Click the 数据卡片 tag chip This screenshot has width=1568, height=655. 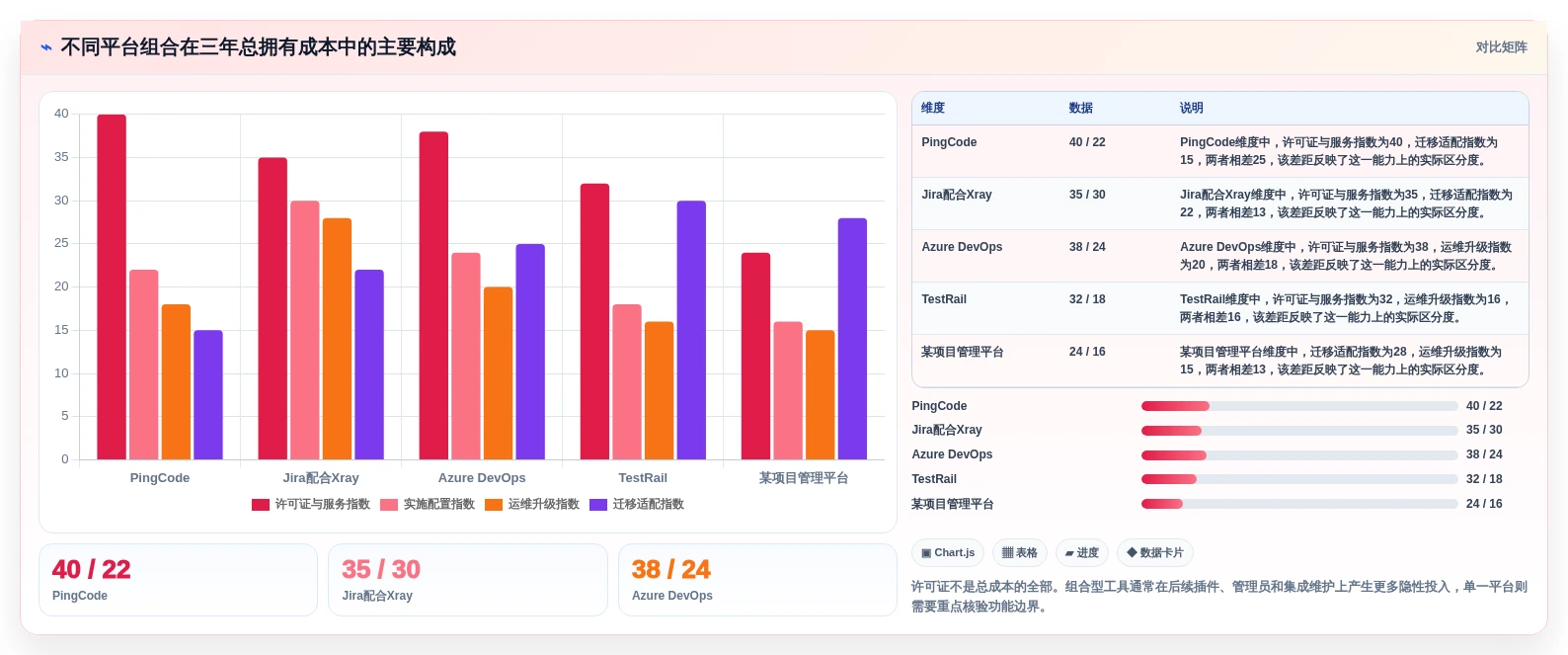coord(1155,553)
